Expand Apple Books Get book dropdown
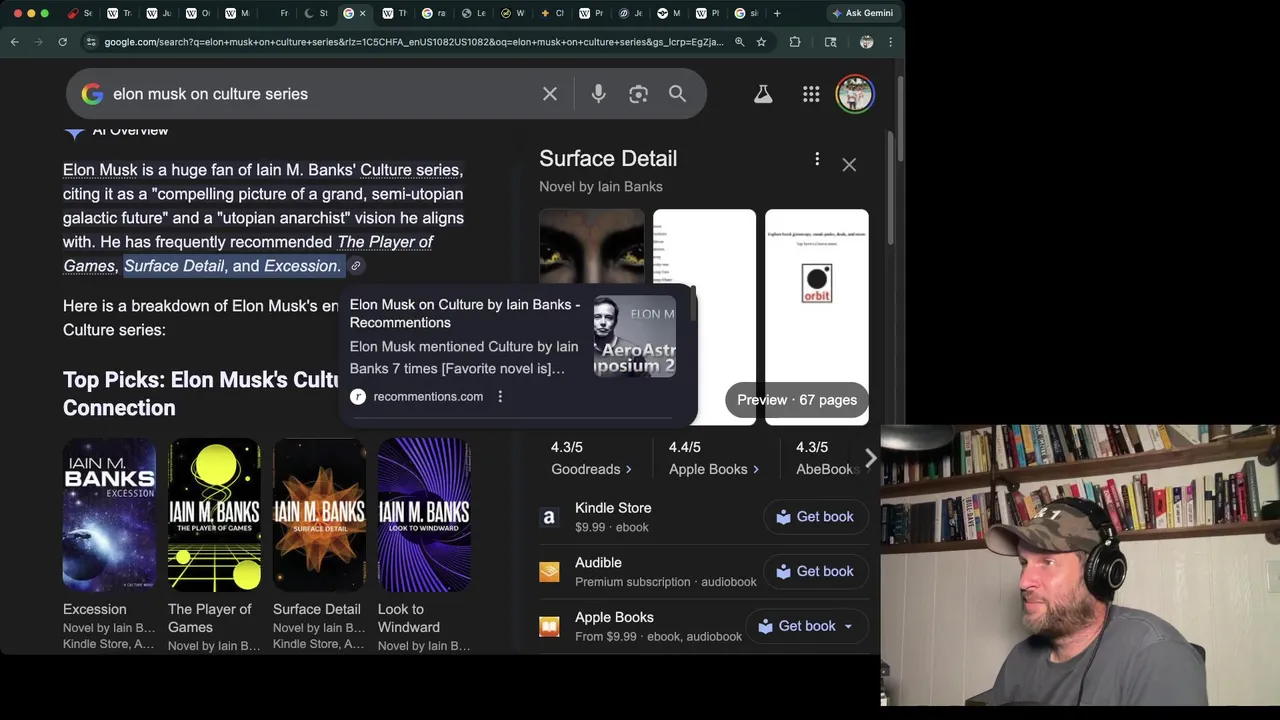1280x720 pixels. [x=848, y=626]
